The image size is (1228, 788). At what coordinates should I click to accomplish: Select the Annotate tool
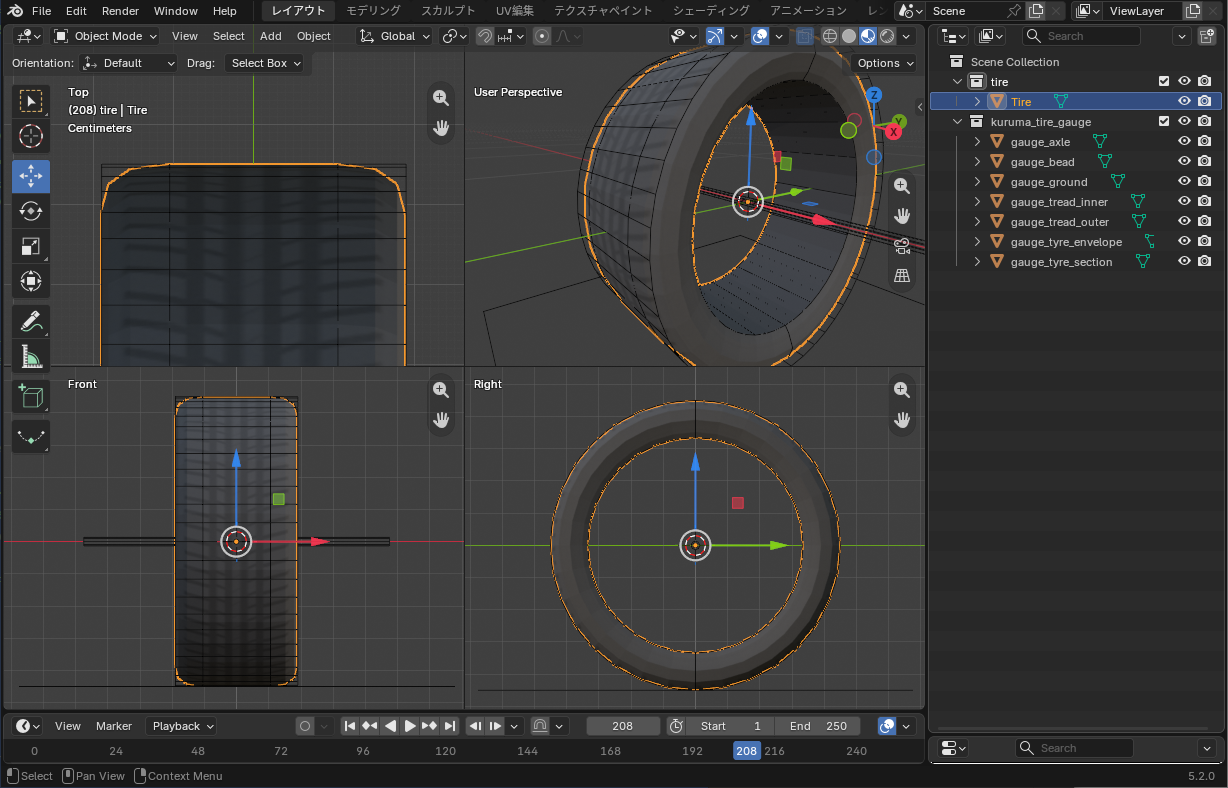click(31, 321)
